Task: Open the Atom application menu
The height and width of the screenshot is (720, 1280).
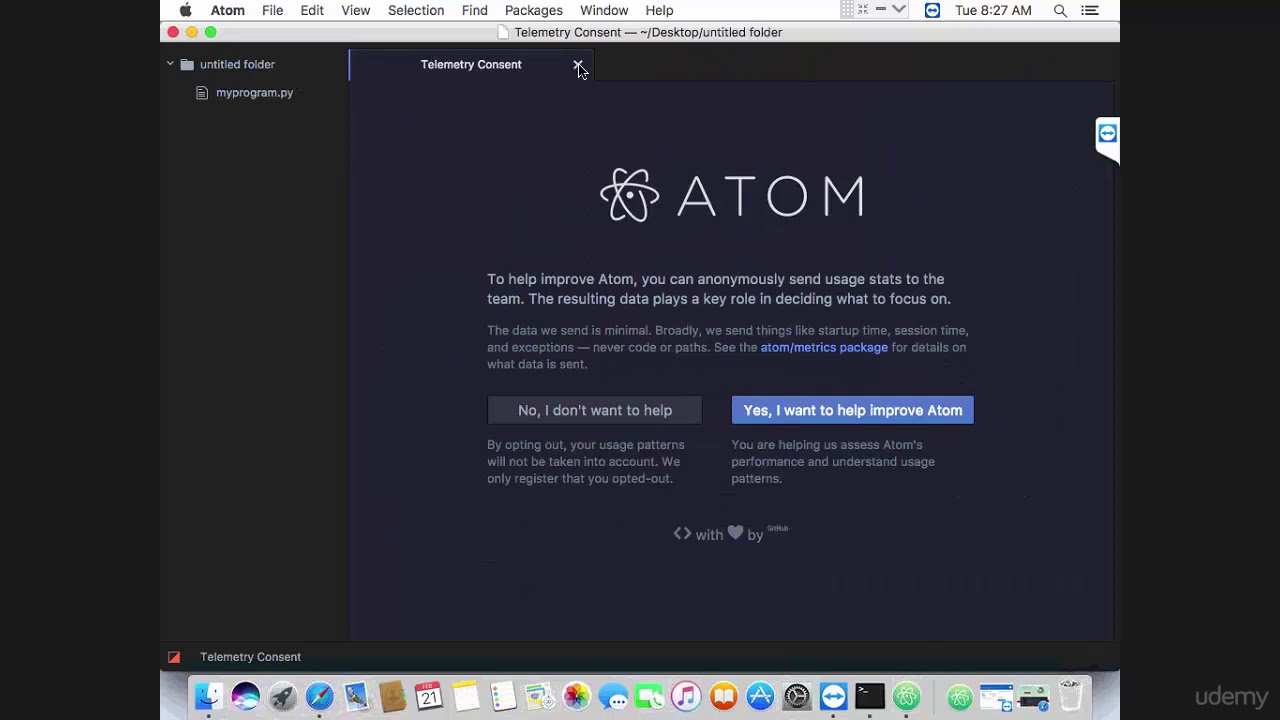Action: pos(227,10)
